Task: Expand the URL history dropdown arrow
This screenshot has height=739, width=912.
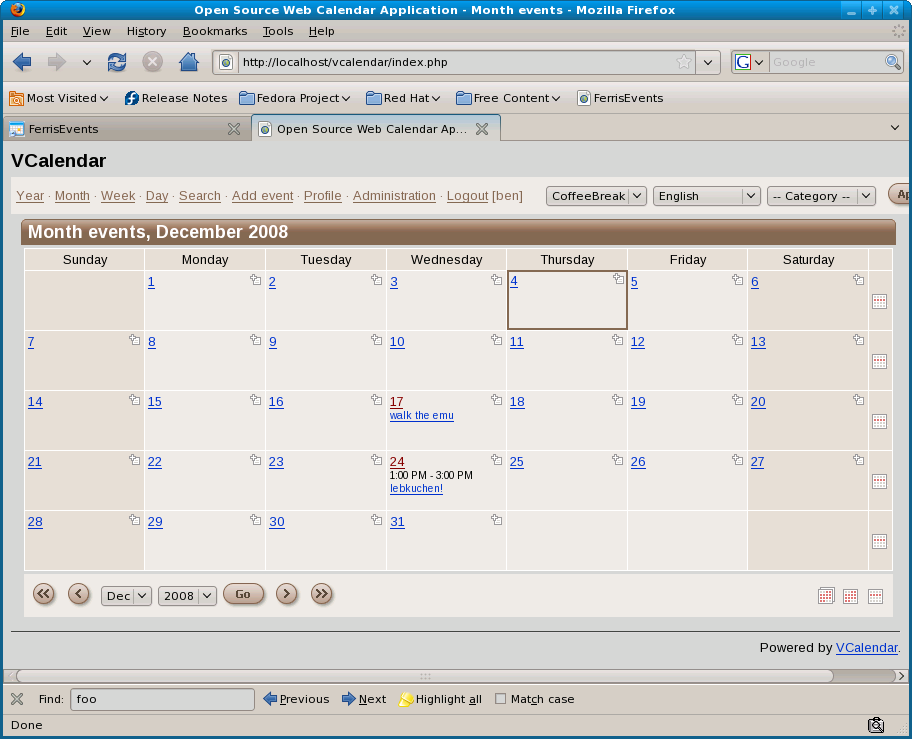Action: [x=708, y=62]
